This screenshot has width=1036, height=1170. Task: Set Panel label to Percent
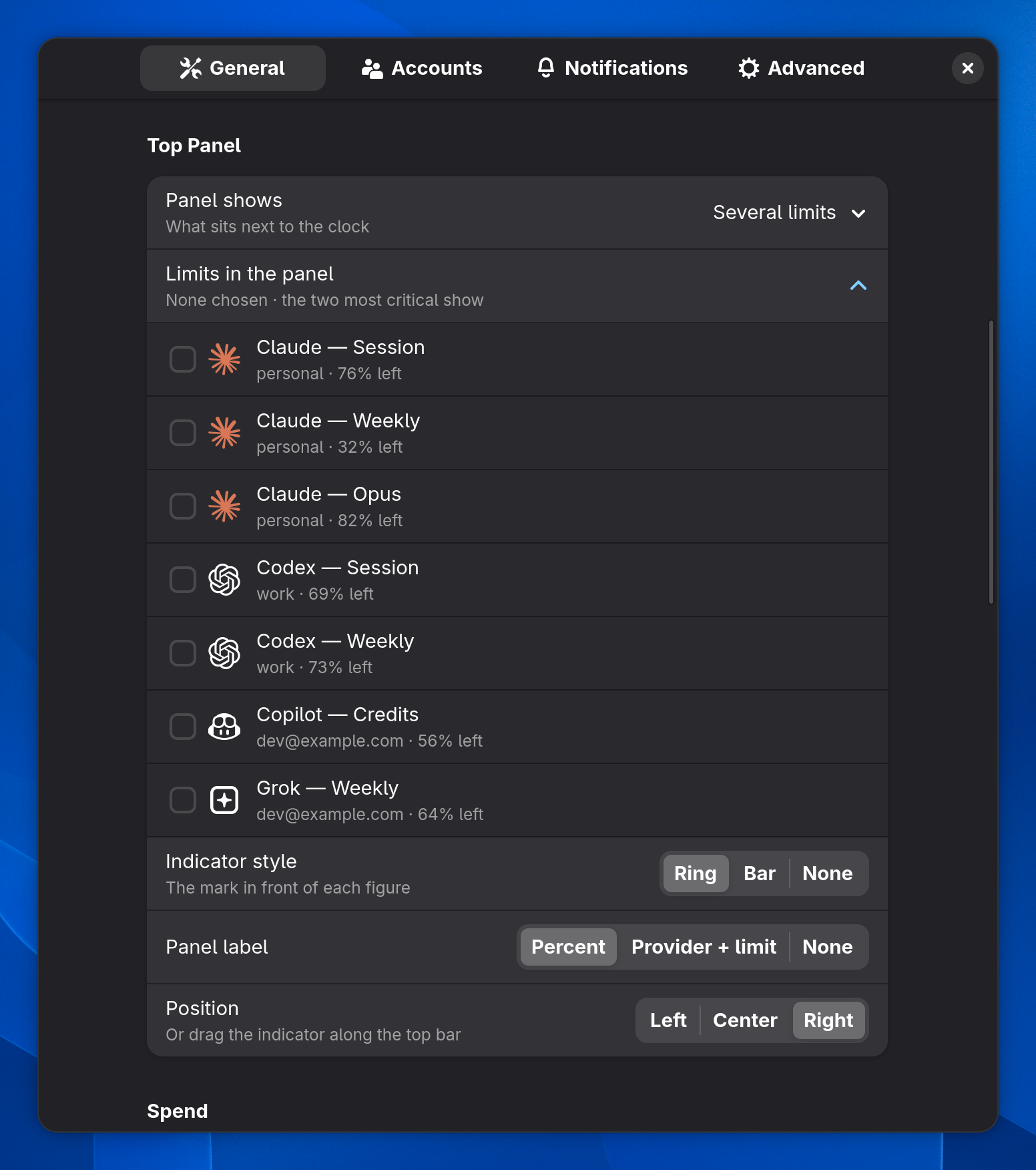click(x=568, y=947)
